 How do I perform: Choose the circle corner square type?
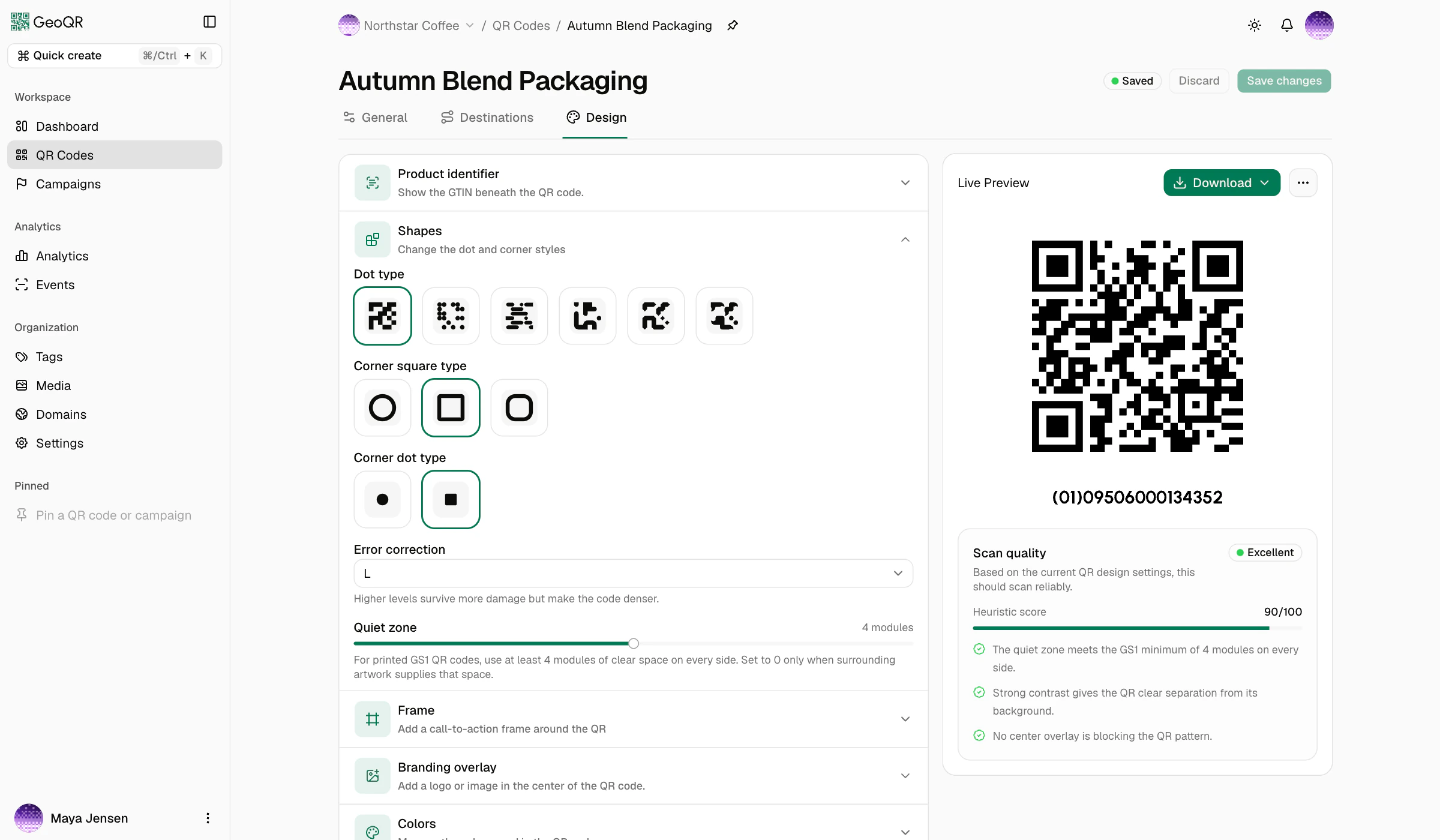tap(382, 407)
